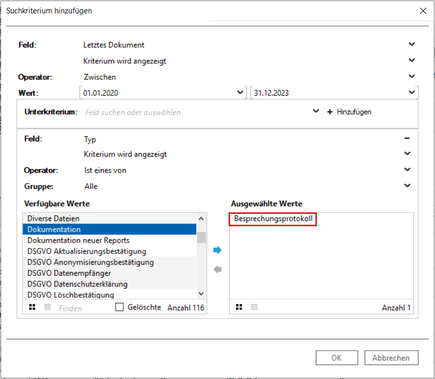The image size is (435, 379).
Task: Click the Verfügbare Werte scrollbar thumb
Action: point(201,237)
